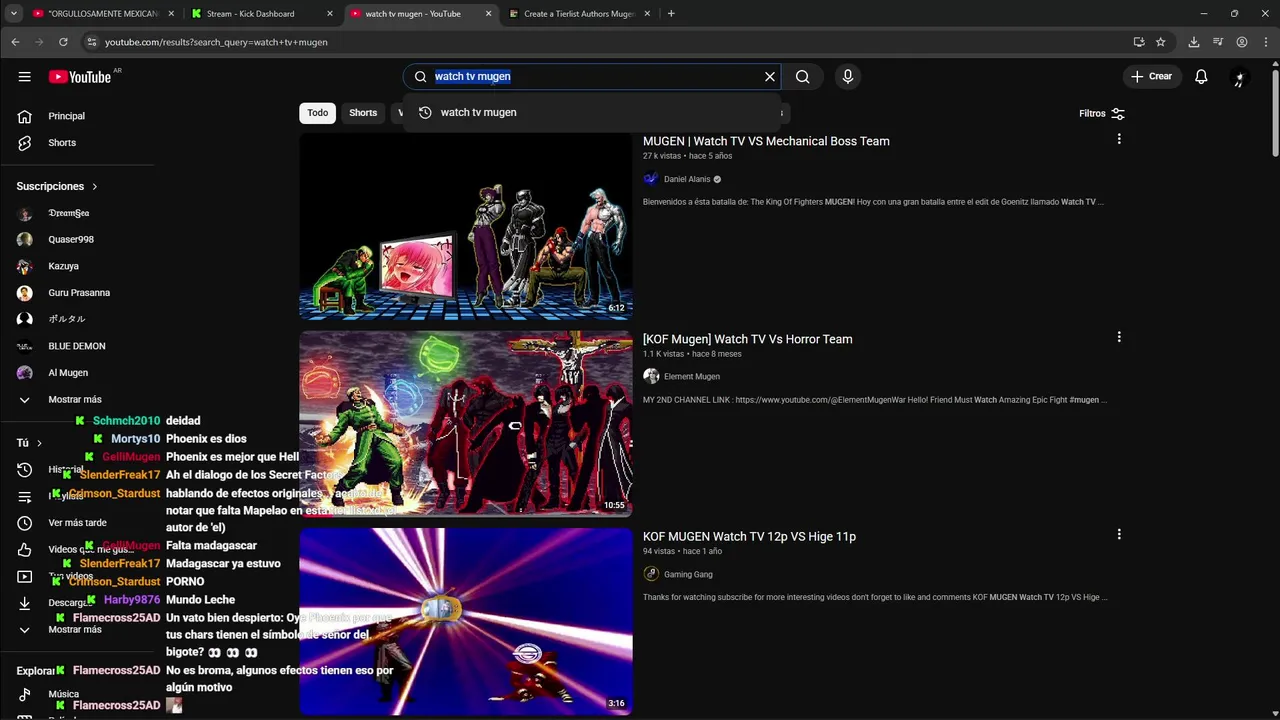Open options menu for Mechanical Boss Team video
The image size is (1280, 720).
coord(1119,140)
